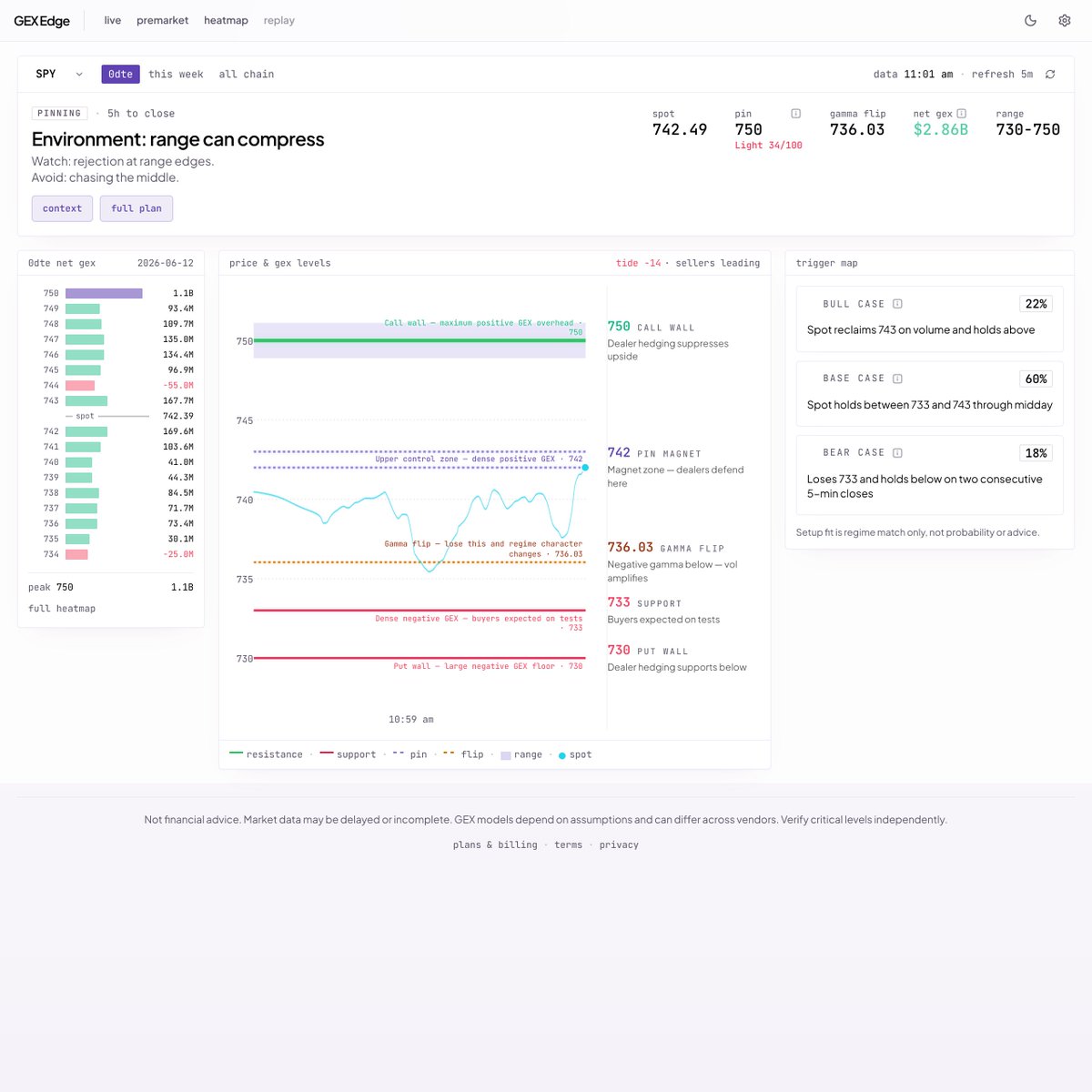
Task: Click the 2026-06-12 expiry date
Action: (x=166, y=263)
